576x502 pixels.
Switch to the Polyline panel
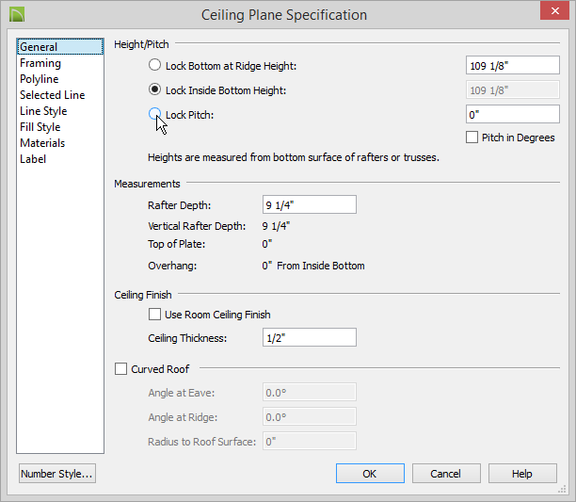point(39,79)
